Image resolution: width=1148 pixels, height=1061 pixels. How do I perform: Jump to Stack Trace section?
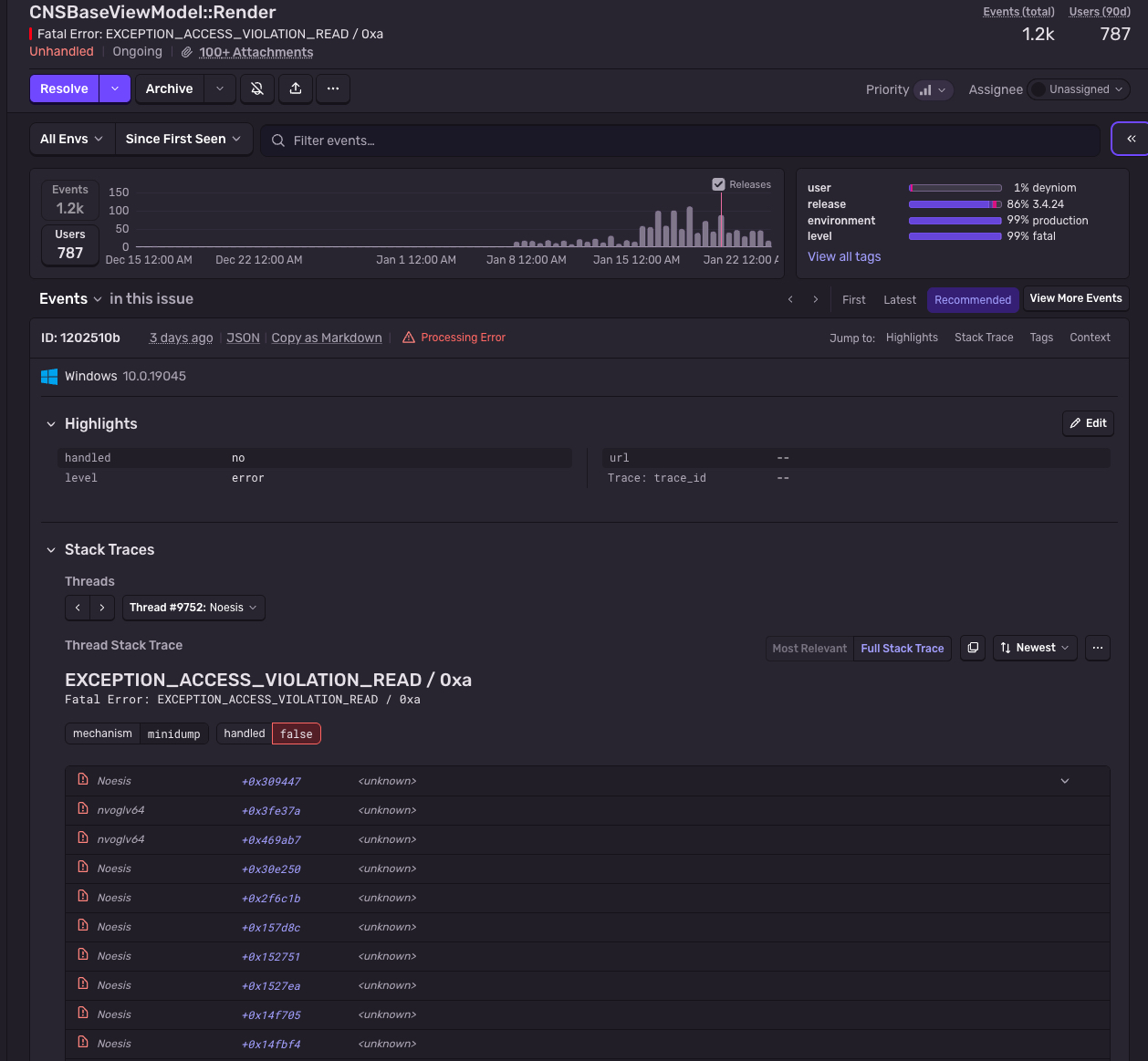pos(984,338)
